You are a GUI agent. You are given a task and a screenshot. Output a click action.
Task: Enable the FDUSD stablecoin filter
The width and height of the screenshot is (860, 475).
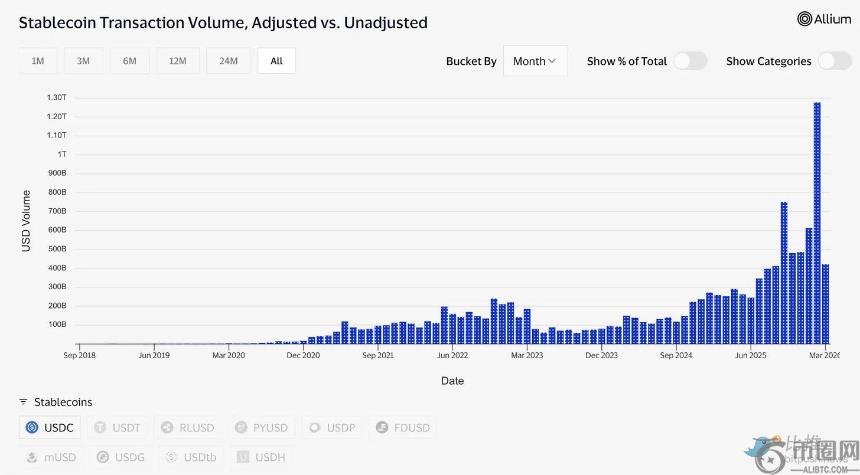(x=402, y=427)
